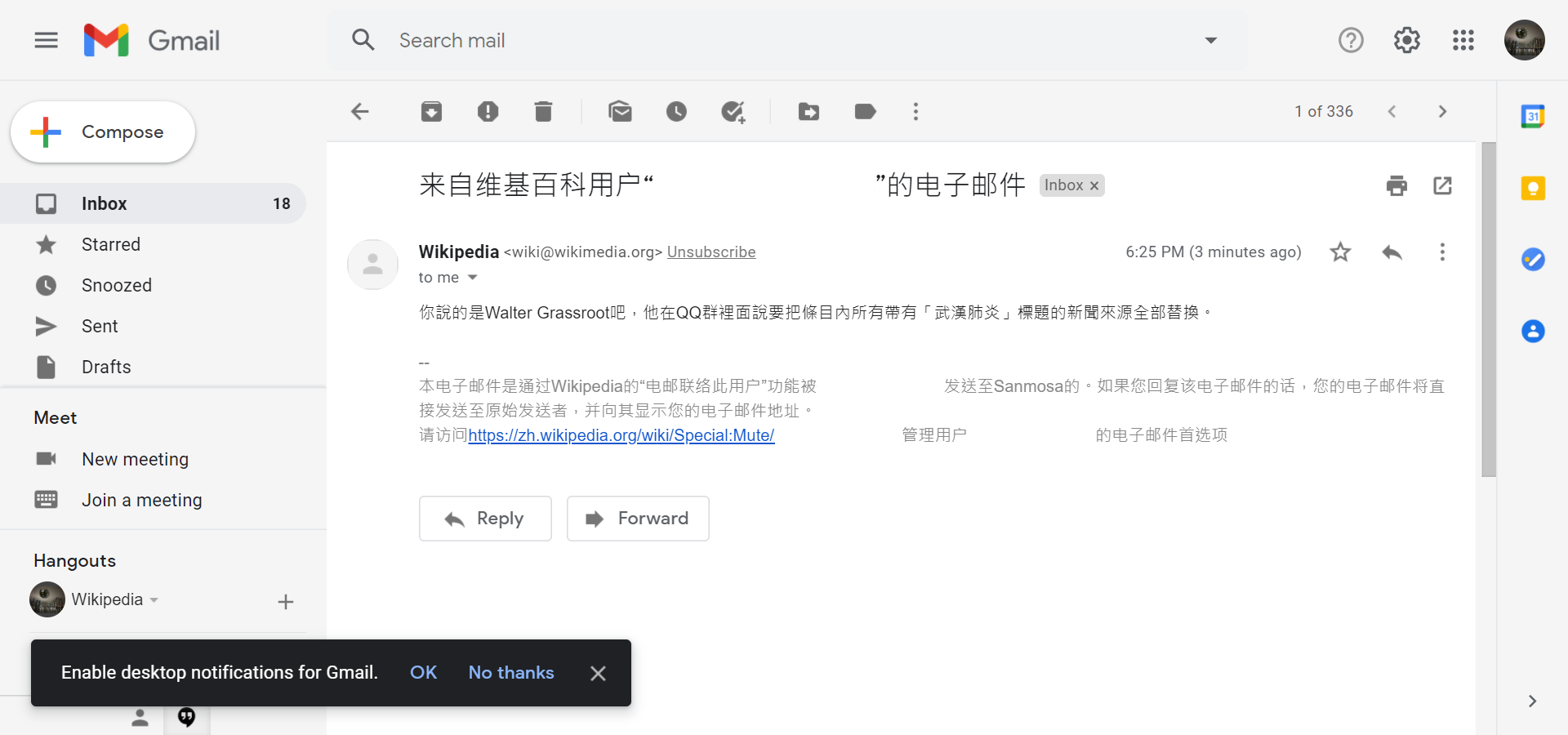The height and width of the screenshot is (735, 1568).
Task: Open Settings gear icon
Action: [x=1406, y=40]
